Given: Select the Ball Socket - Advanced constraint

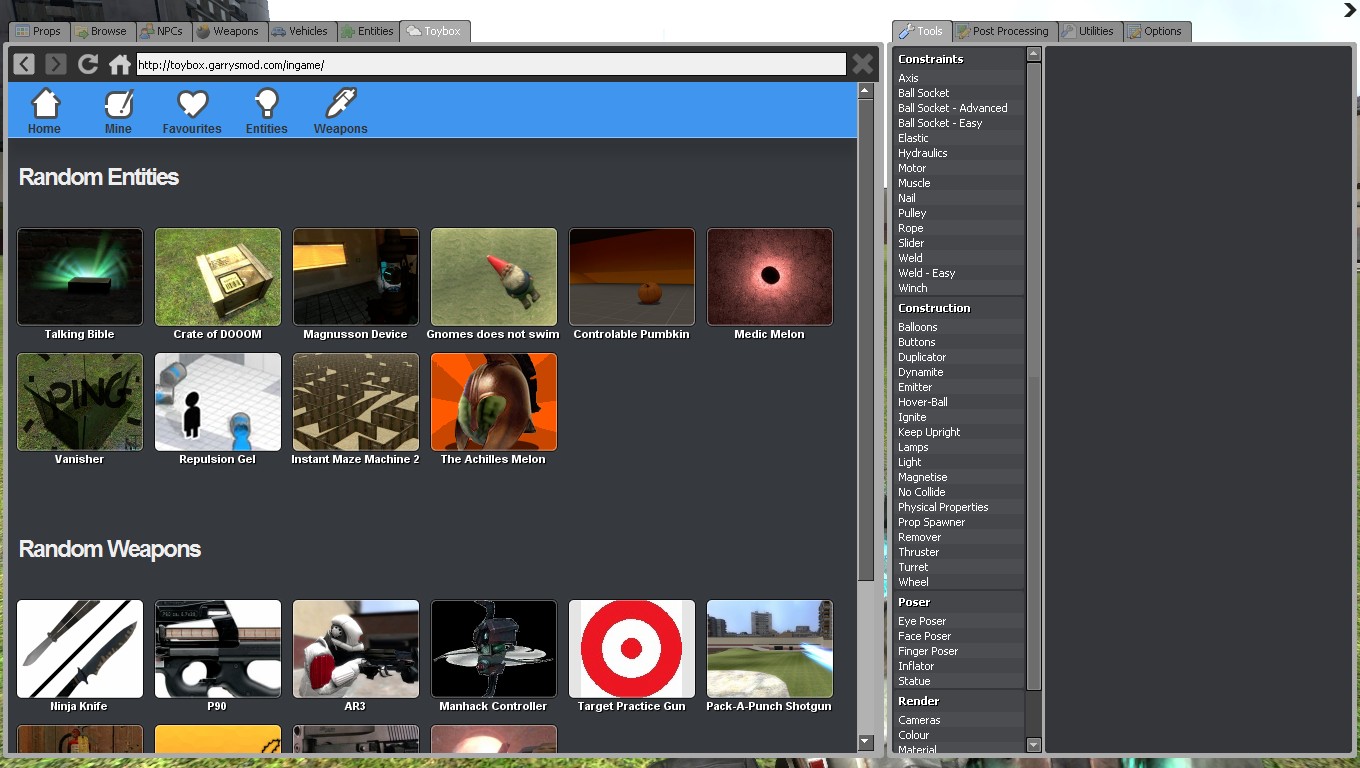Looking at the screenshot, I should tap(952, 108).
